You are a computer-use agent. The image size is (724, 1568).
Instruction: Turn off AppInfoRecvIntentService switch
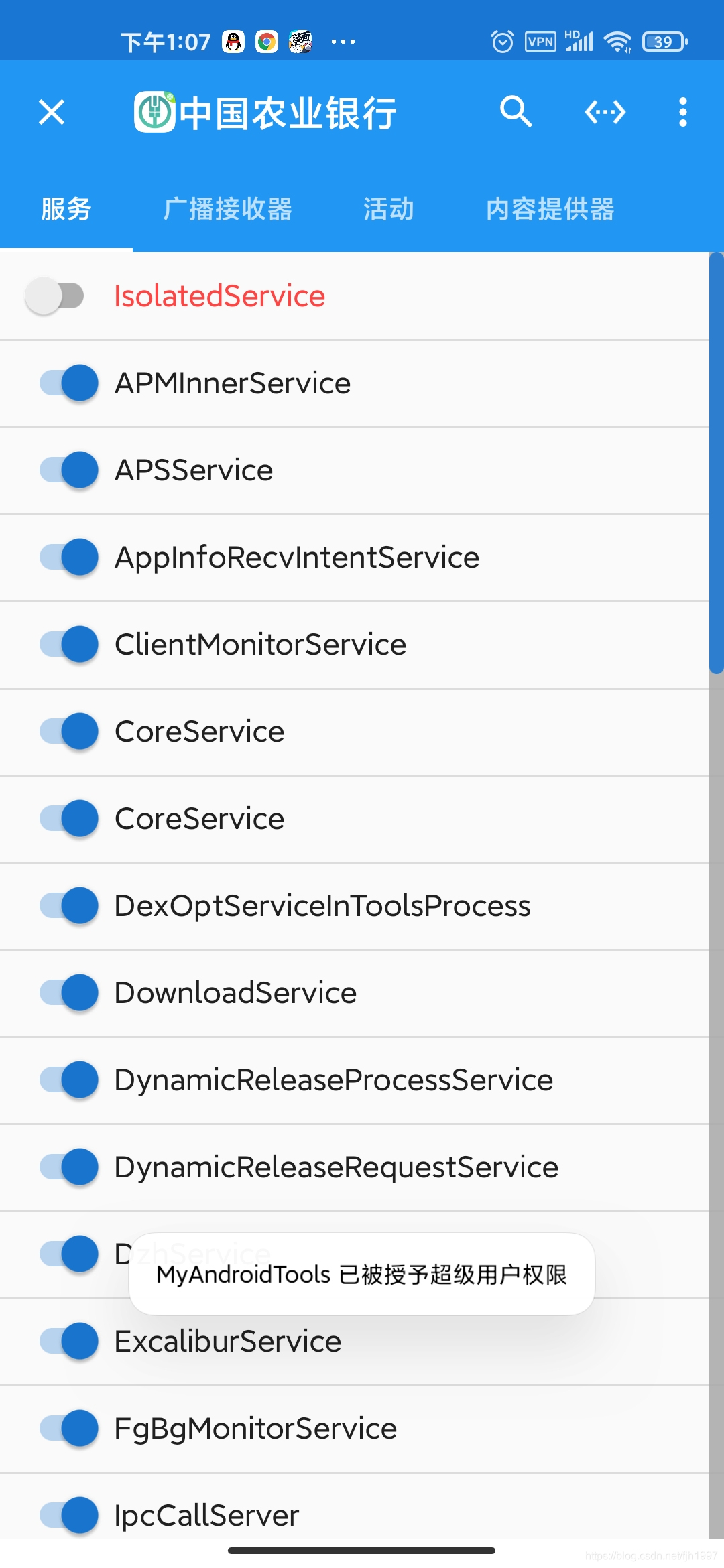point(69,557)
